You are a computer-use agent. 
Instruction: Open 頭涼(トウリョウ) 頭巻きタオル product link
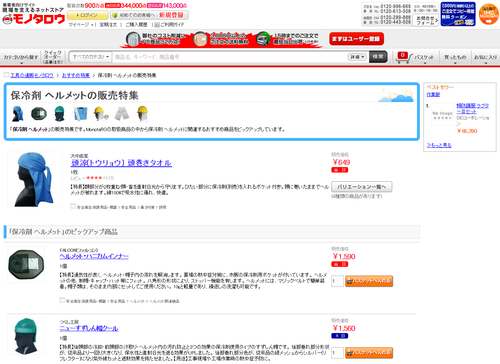click(x=121, y=163)
